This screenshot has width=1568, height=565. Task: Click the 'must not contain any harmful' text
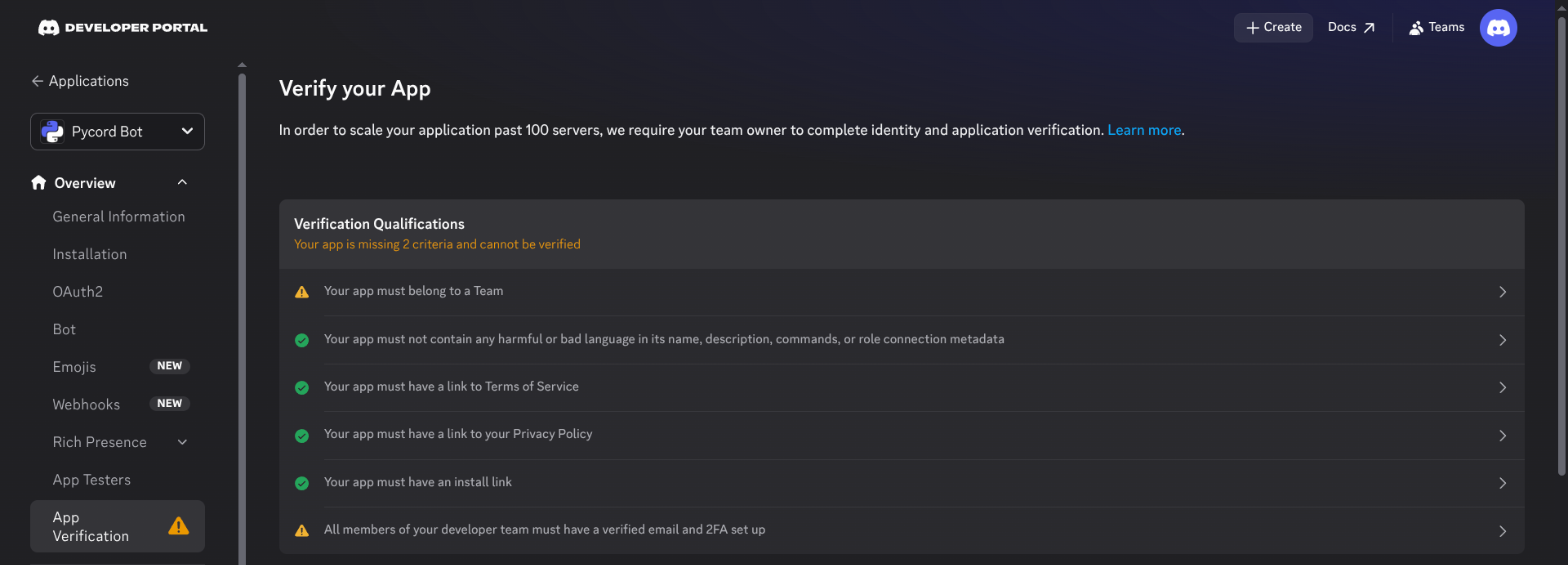point(664,339)
